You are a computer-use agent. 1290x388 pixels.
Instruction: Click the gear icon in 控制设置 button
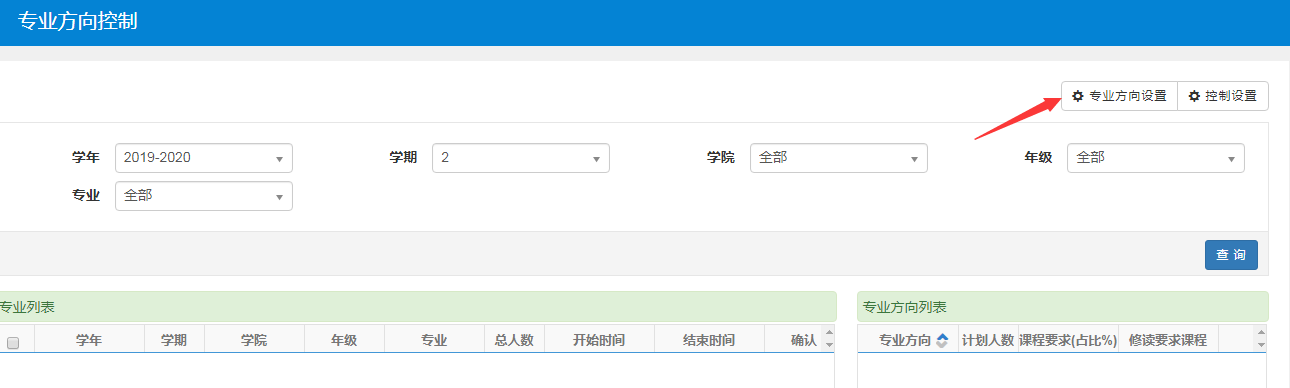click(x=1194, y=96)
